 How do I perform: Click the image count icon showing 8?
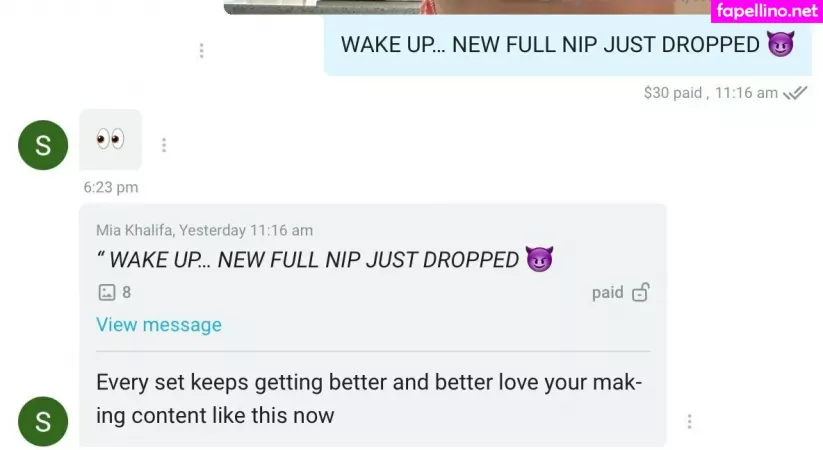click(x=107, y=292)
